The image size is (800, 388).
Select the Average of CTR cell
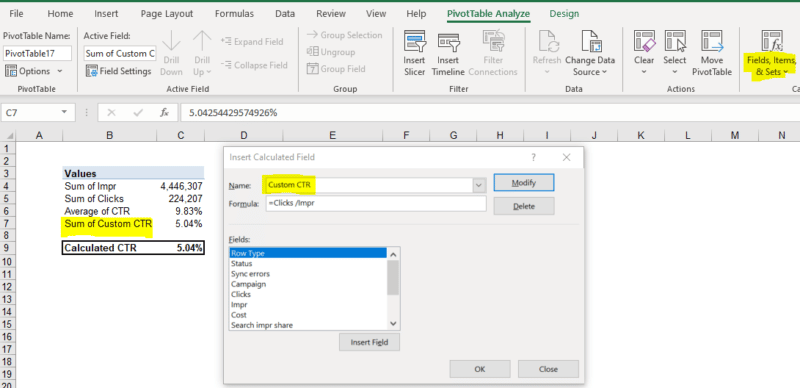110,211
